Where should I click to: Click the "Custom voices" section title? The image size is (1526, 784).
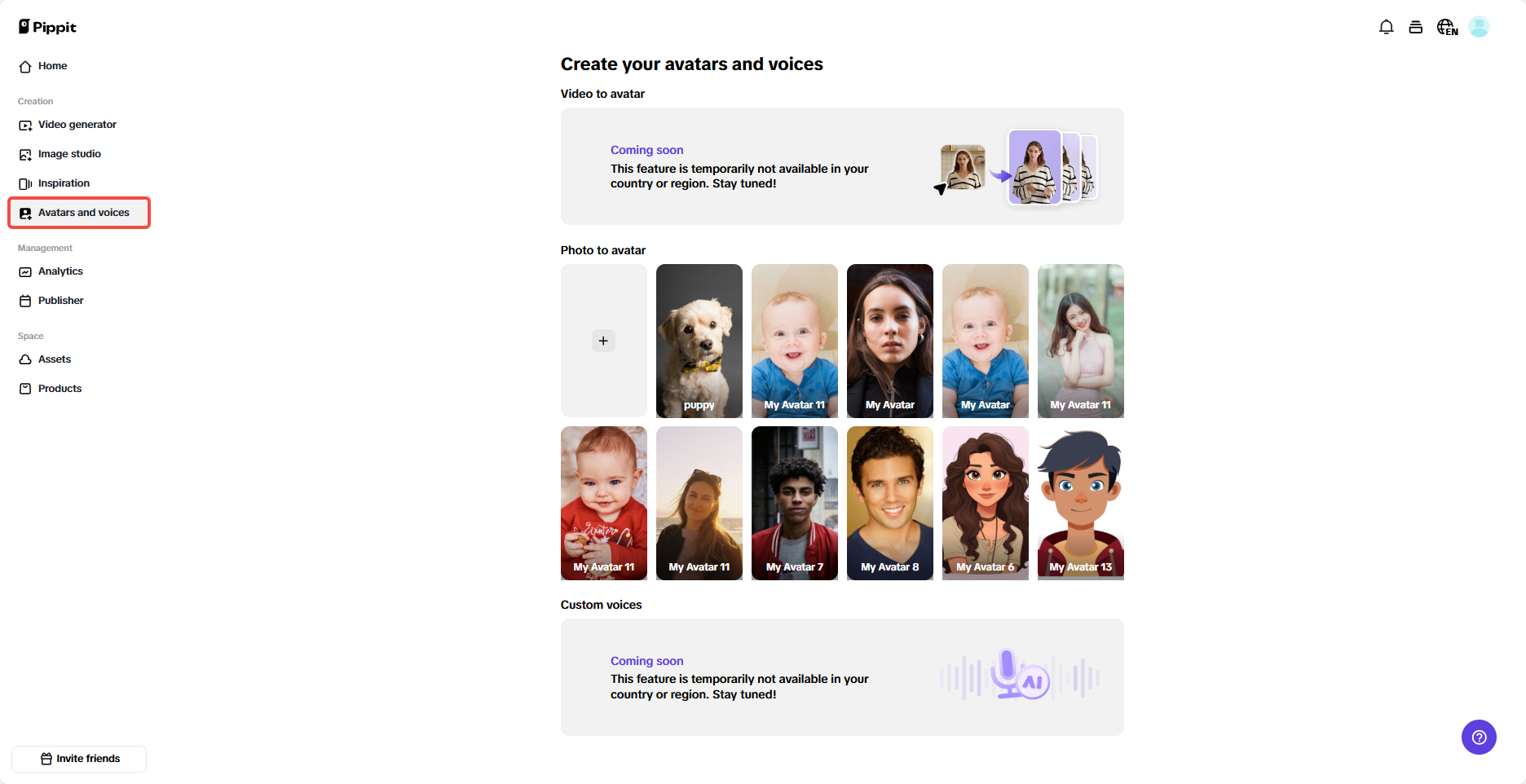pyautogui.click(x=602, y=605)
